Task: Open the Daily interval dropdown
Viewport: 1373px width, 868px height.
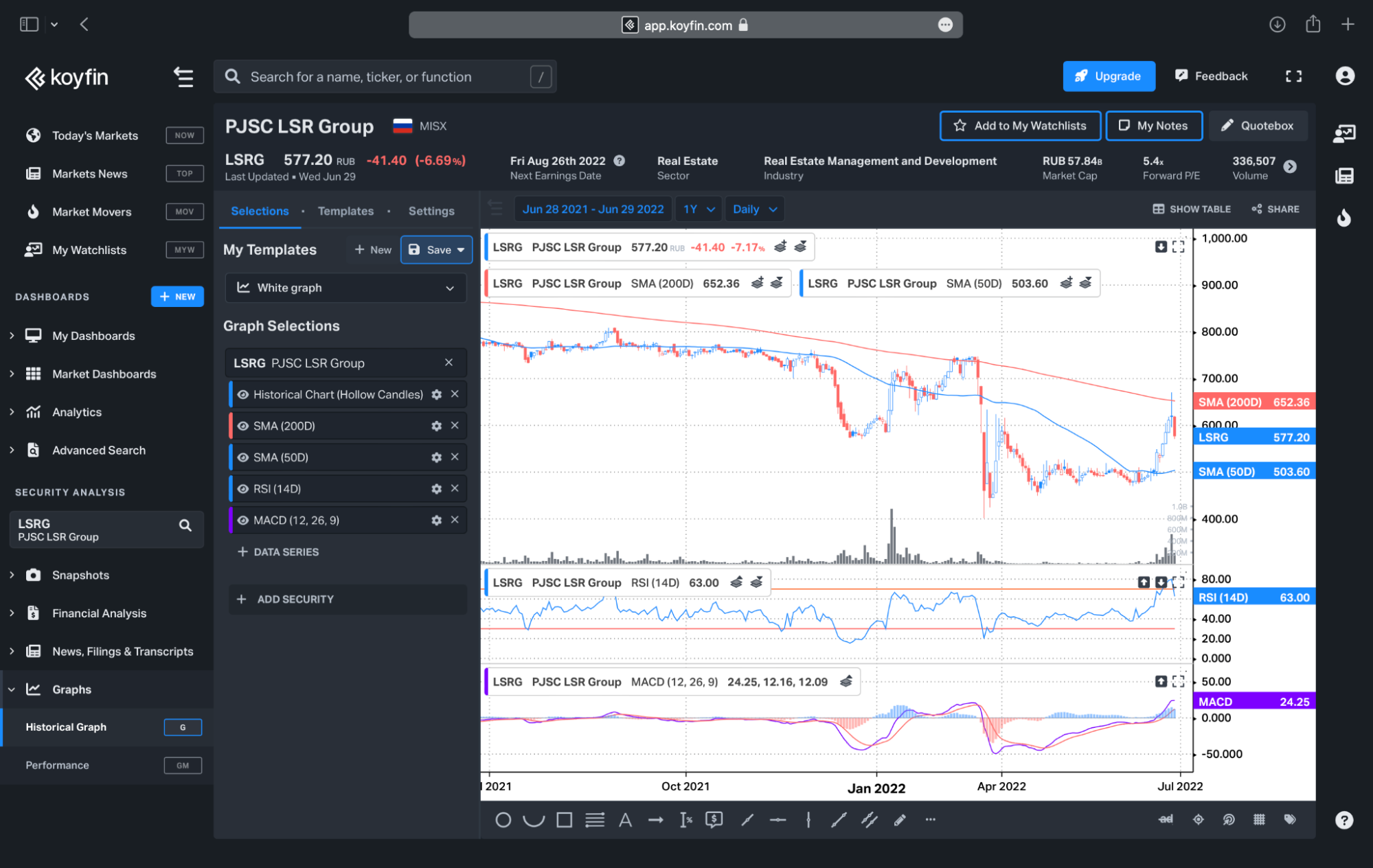Action: point(754,209)
